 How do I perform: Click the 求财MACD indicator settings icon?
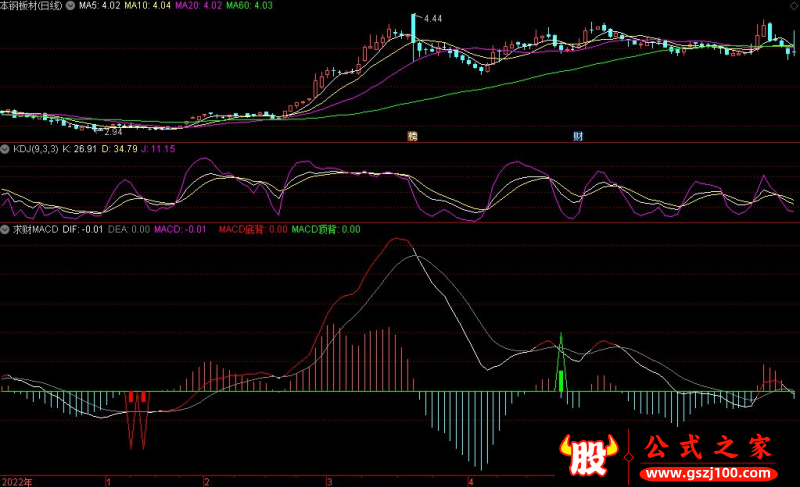[6, 229]
